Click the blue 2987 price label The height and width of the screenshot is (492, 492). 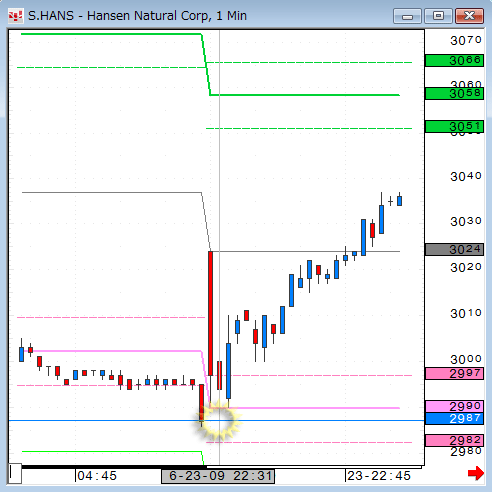pos(454,418)
